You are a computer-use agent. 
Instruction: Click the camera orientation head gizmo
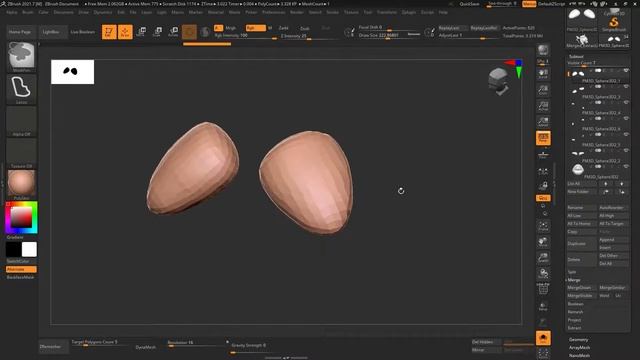click(499, 81)
